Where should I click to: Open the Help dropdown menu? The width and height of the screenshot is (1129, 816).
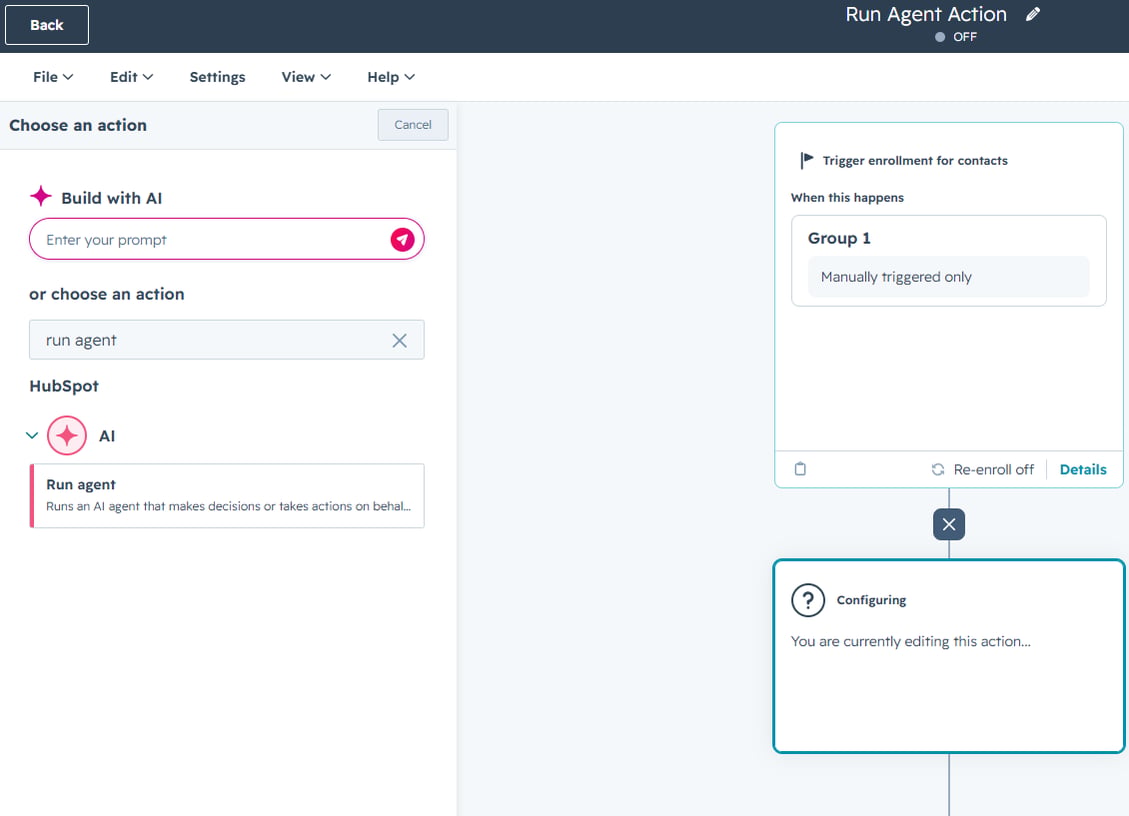click(x=391, y=77)
